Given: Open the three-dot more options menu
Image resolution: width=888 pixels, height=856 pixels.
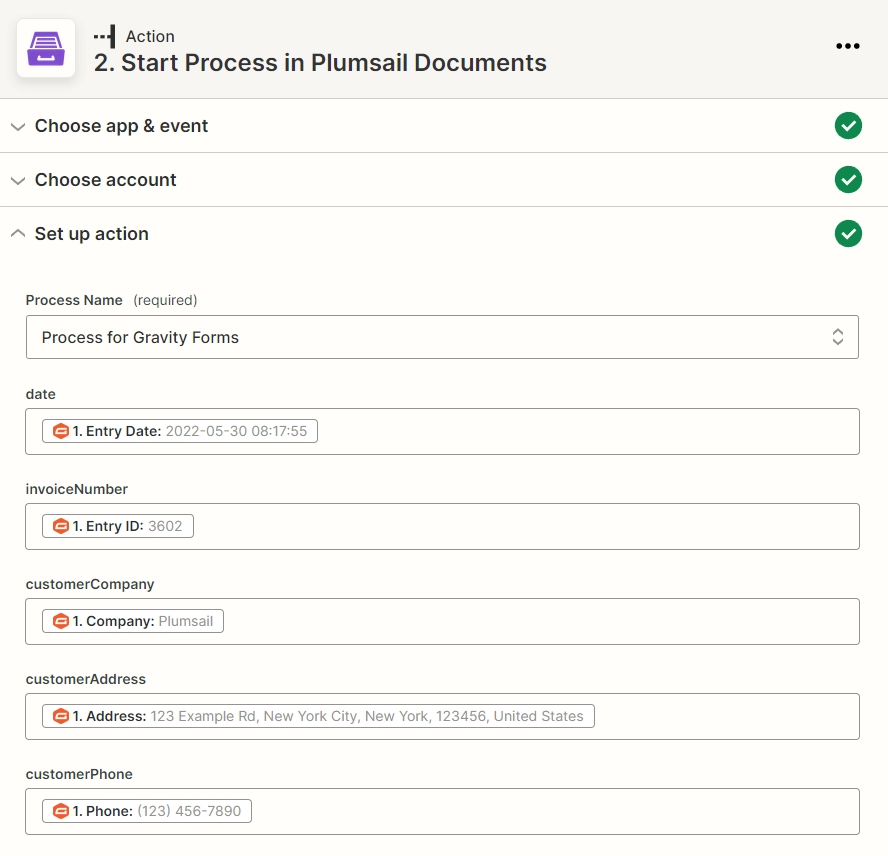Looking at the screenshot, I should (x=848, y=46).
